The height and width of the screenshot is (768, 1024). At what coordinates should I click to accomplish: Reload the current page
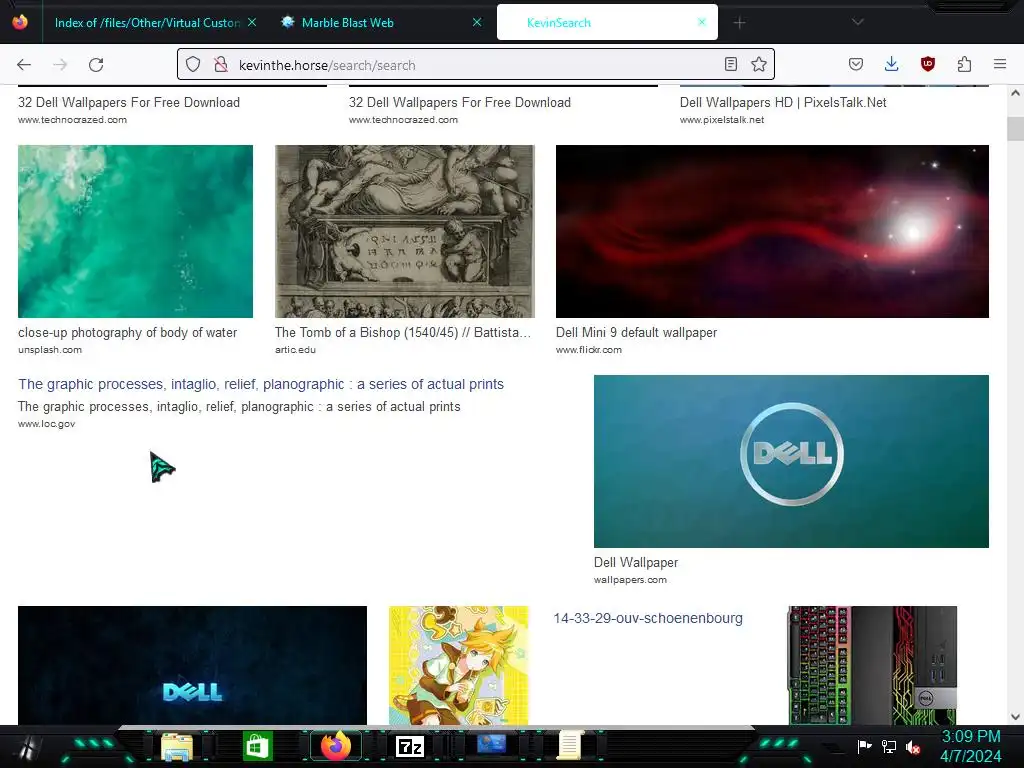pos(96,65)
